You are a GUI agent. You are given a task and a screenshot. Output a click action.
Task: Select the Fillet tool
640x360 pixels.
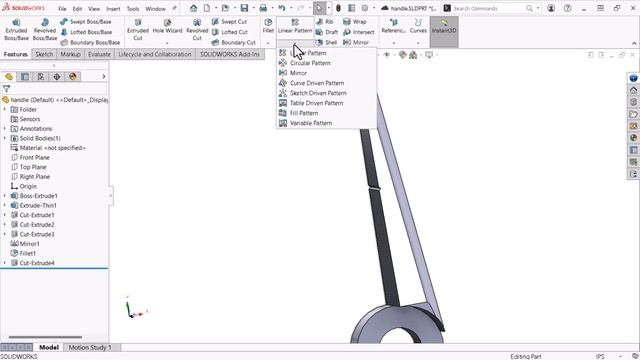(x=268, y=26)
